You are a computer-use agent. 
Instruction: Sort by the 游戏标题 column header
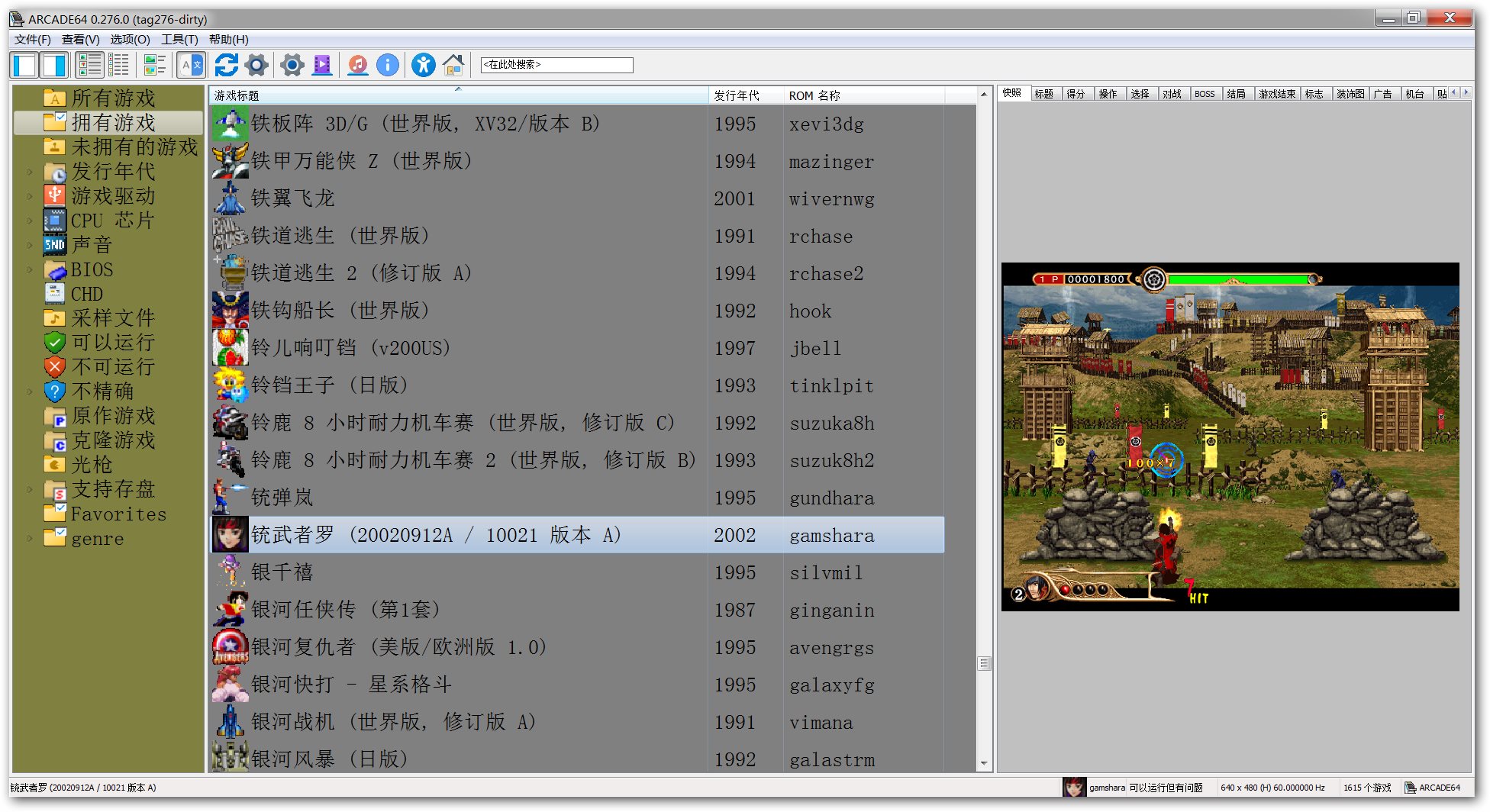458,95
